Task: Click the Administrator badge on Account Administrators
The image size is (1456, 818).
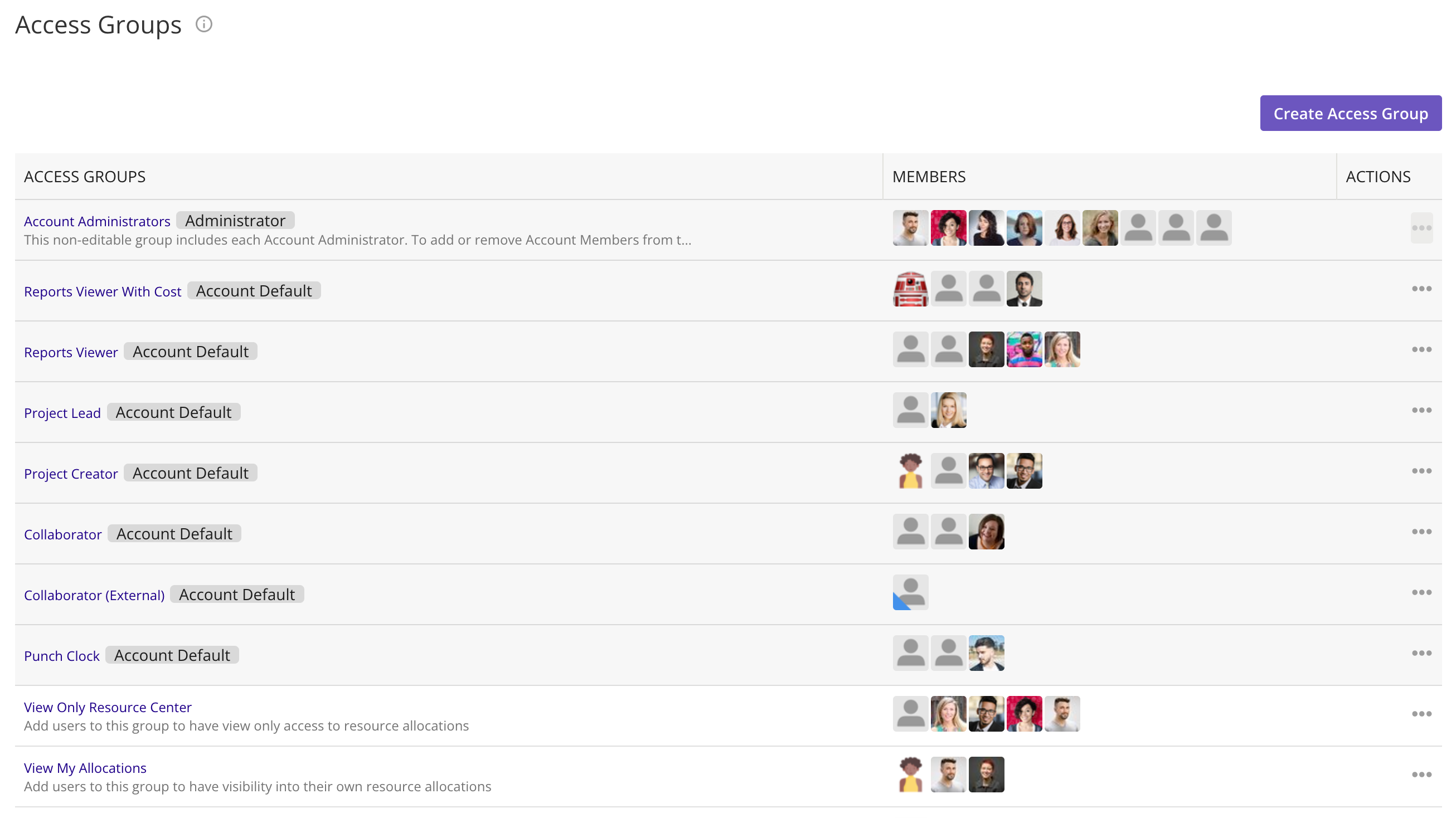Action: [x=235, y=221]
